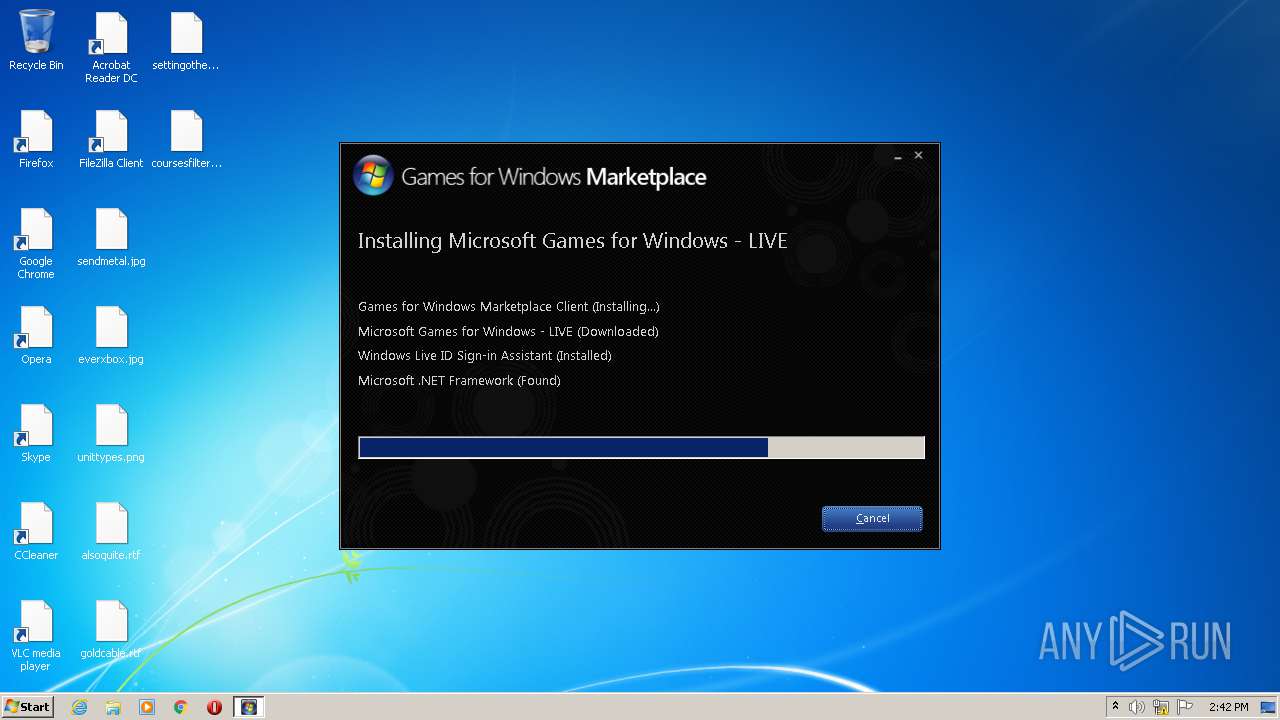Select the Skype desktop shortcut
The image size is (1280, 720).
pos(36,433)
